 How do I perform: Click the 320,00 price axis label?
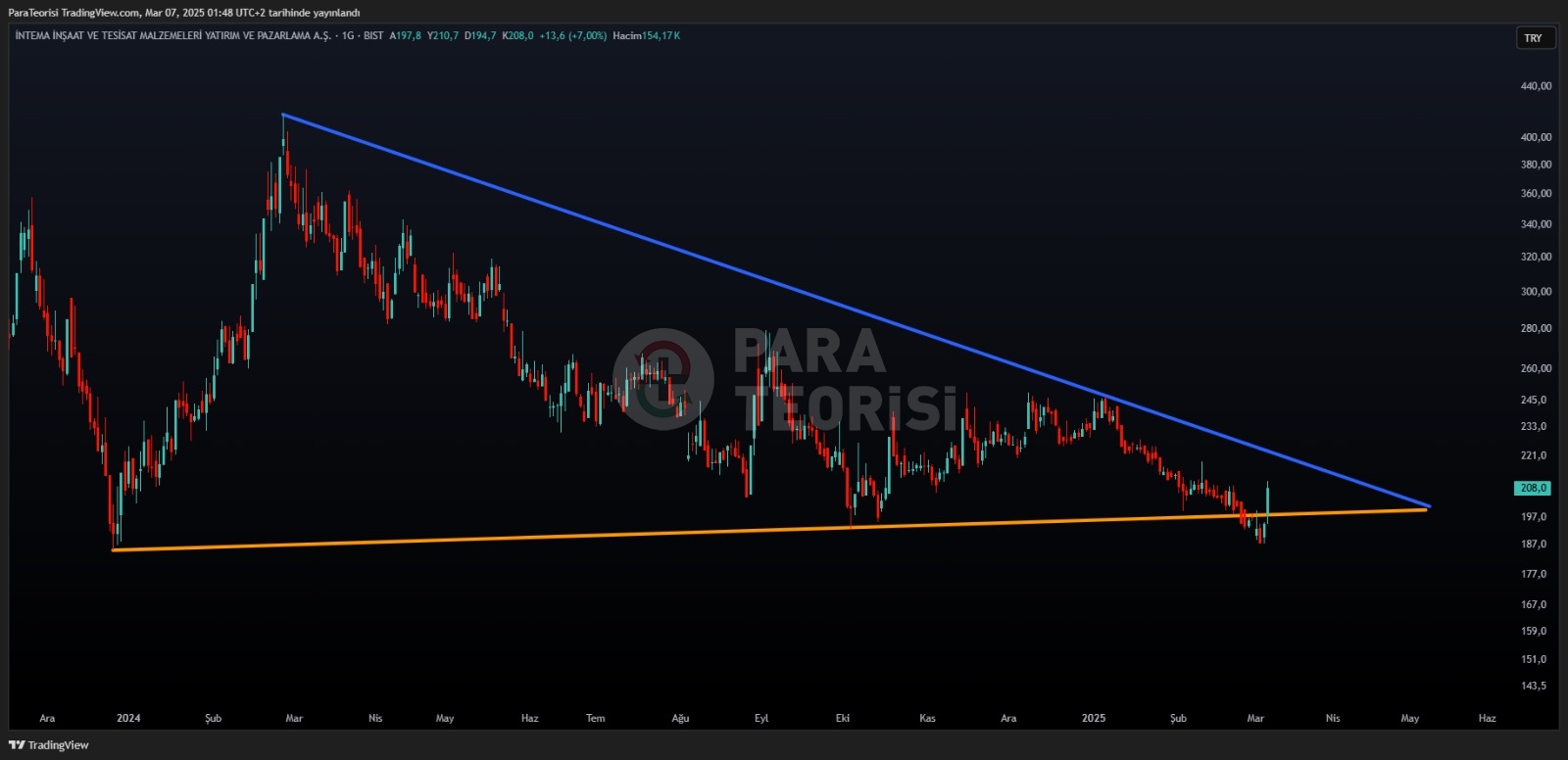click(x=1536, y=257)
